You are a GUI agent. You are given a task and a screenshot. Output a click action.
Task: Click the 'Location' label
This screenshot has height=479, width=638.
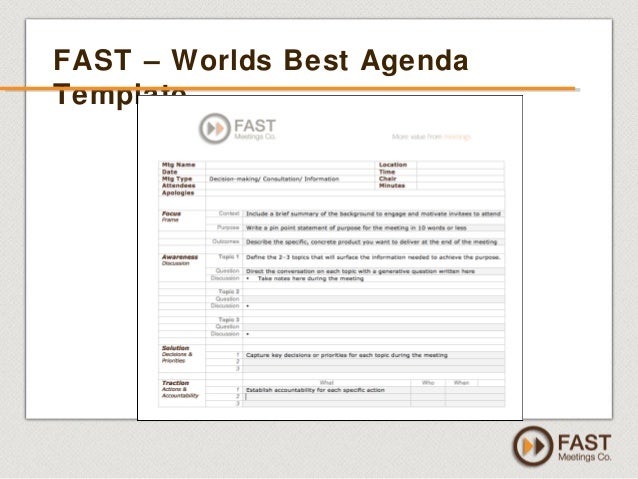(393, 165)
